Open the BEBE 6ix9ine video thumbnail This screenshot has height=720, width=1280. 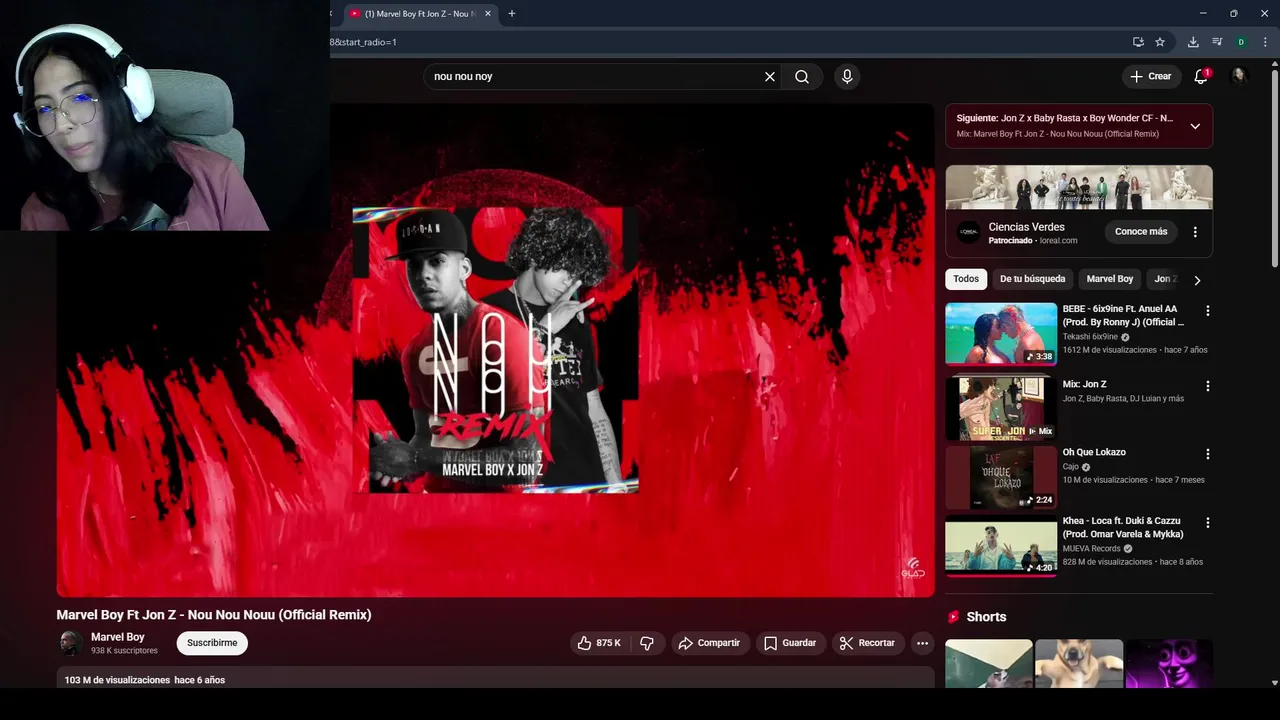(x=1001, y=334)
